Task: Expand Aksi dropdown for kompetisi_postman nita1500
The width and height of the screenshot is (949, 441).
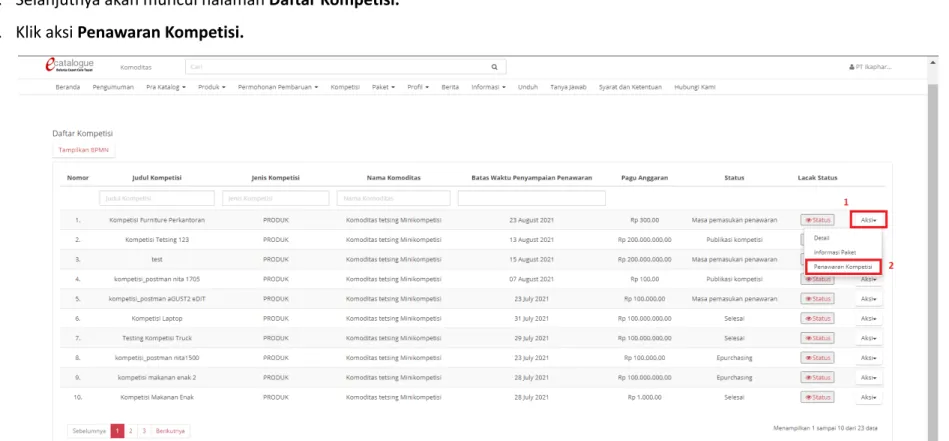Action: [869, 358]
